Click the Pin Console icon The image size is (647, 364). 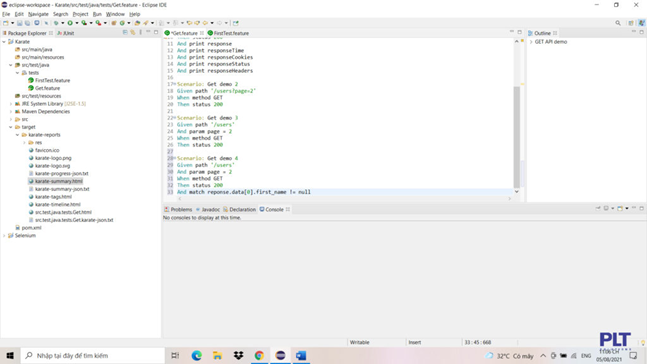pyautogui.click(x=598, y=208)
